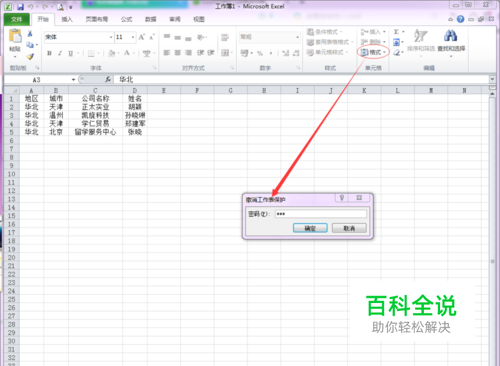Screen dimensions: 500x366
Task: Switch to the 审阅 review tab
Action: [175, 19]
